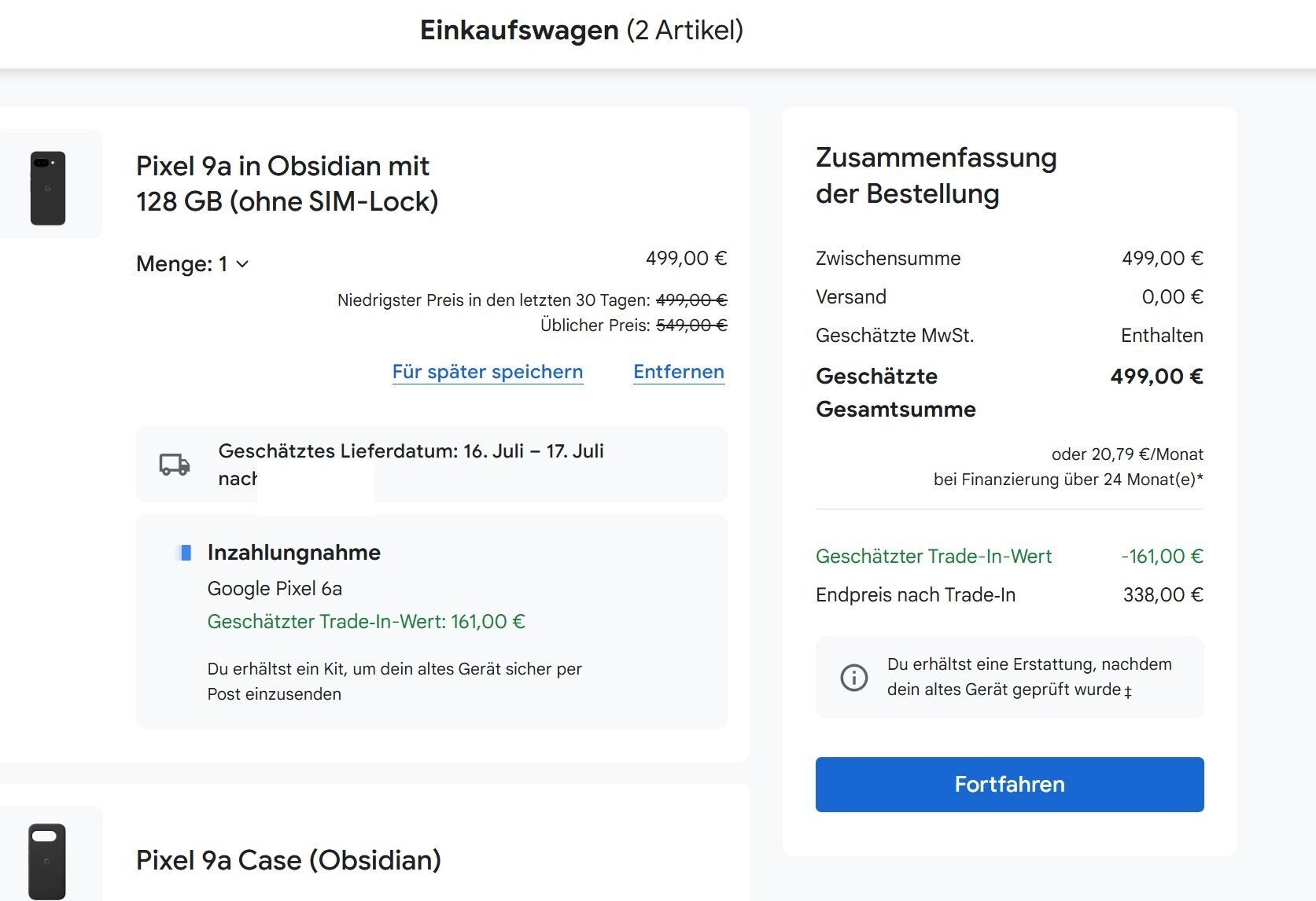
Task: Click the blue trade-in phone icon
Action: (185, 553)
